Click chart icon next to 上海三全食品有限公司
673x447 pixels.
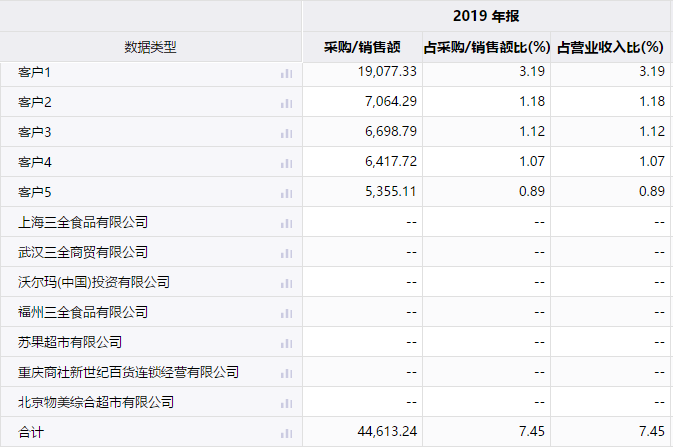287,223
